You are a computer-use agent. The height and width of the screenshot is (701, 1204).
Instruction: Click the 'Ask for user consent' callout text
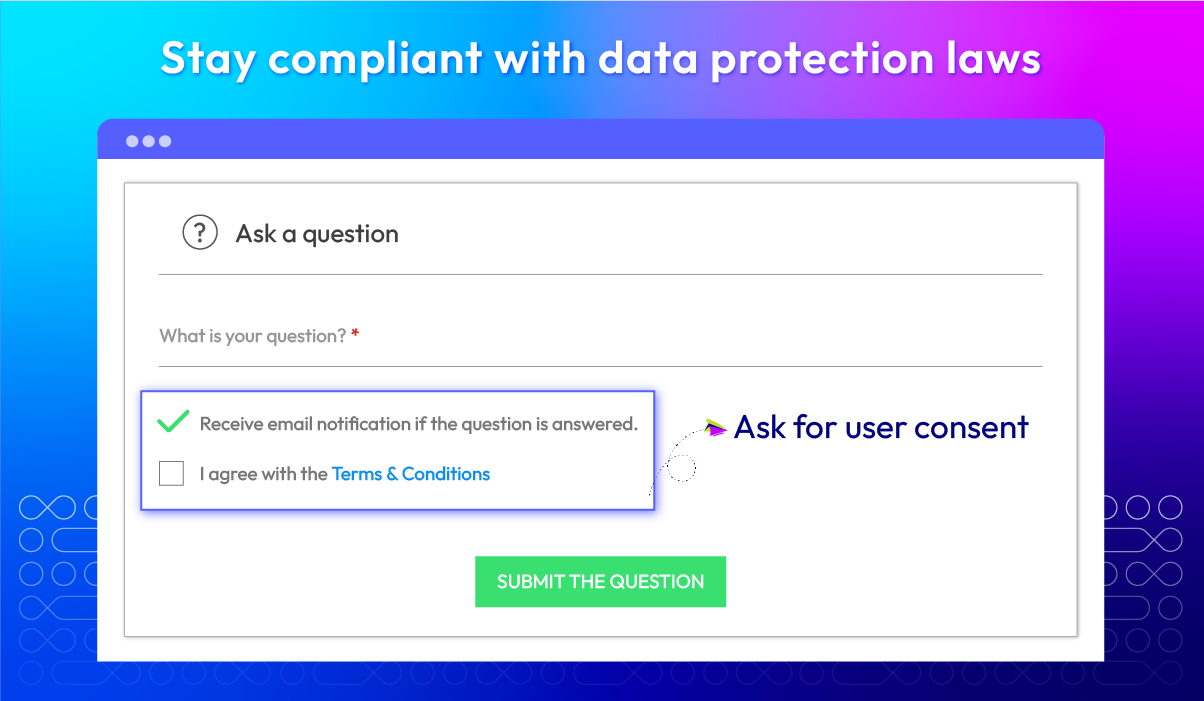point(881,427)
